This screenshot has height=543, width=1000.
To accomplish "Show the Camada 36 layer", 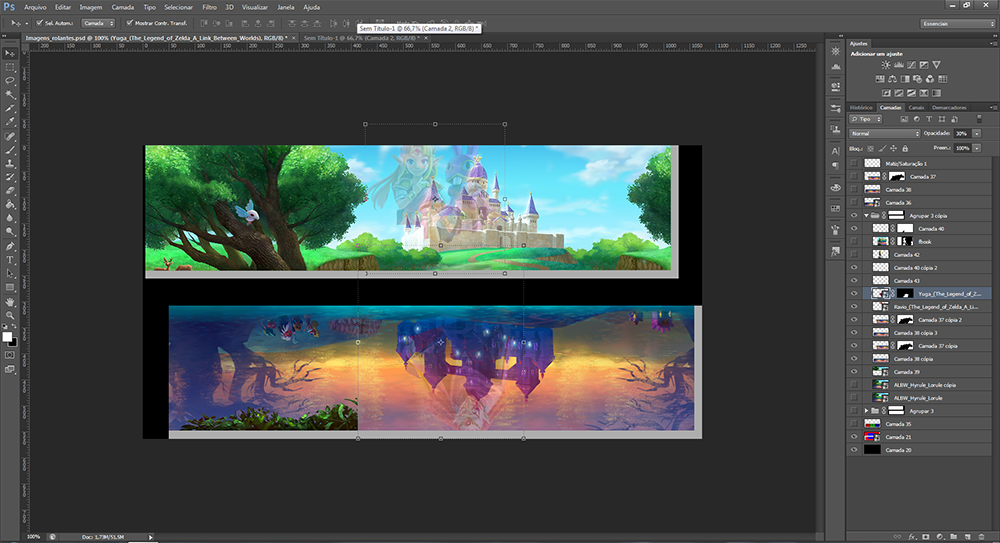I will [854, 202].
